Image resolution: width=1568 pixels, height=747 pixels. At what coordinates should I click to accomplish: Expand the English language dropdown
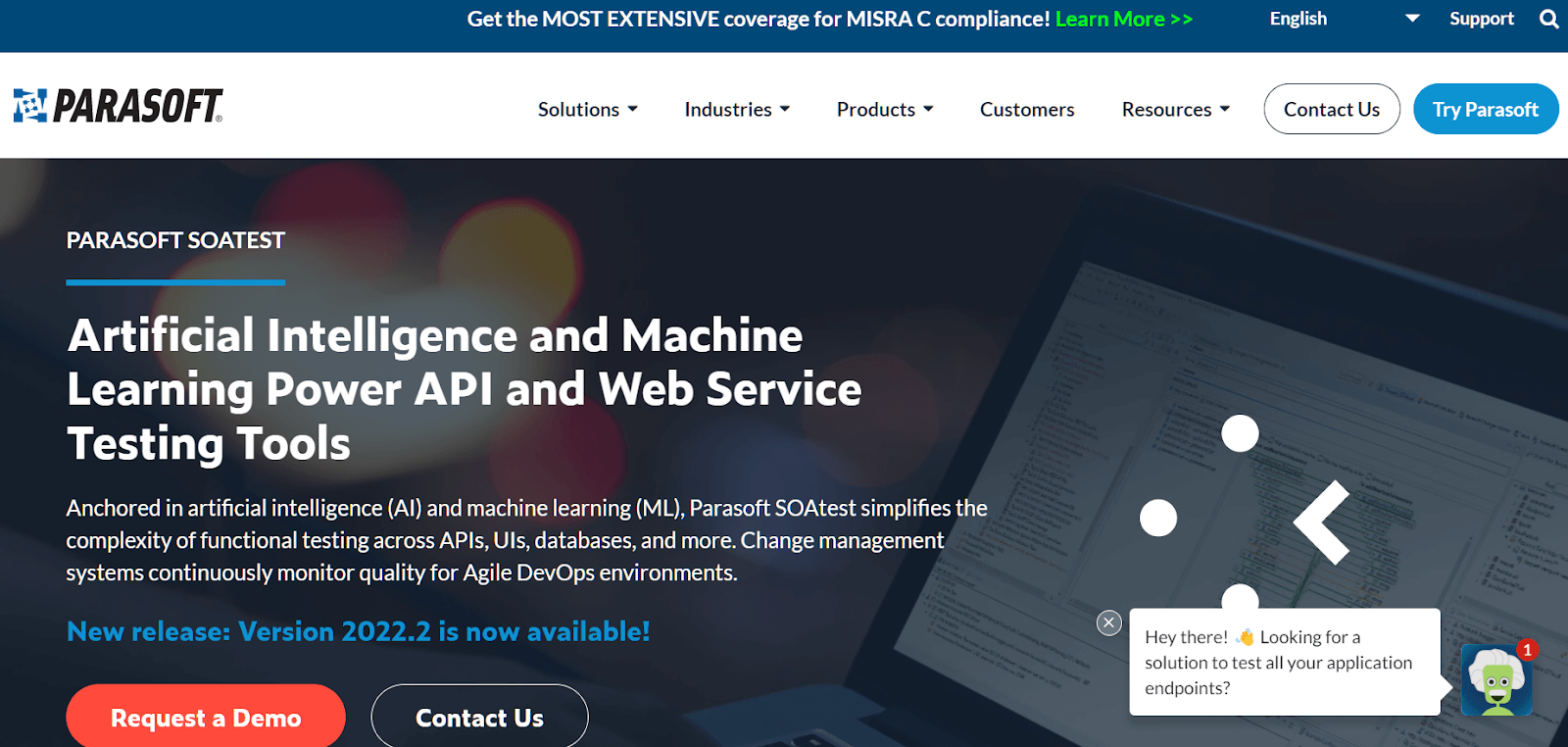point(1343,19)
